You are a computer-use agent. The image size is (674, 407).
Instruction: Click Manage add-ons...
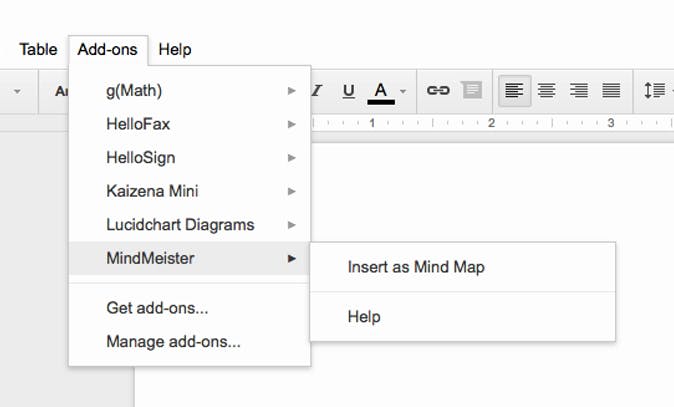[173, 341]
